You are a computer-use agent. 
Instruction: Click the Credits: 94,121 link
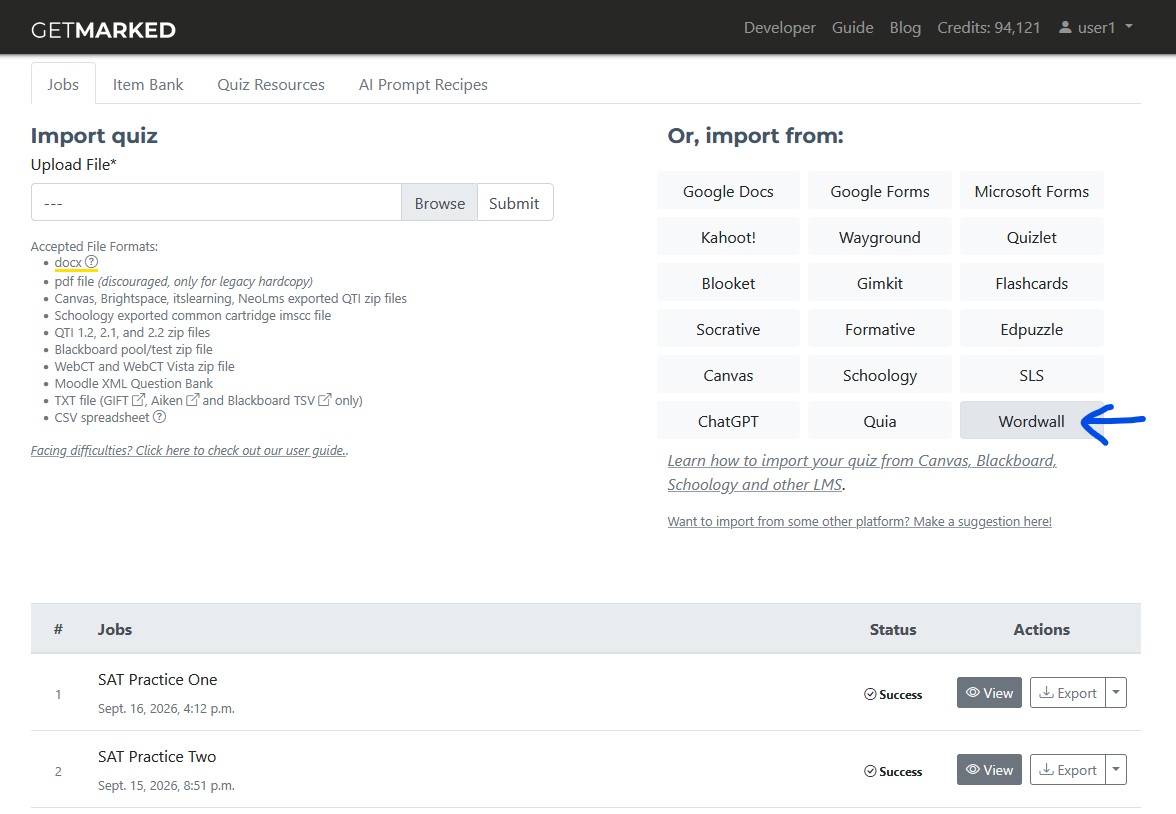(x=988, y=28)
